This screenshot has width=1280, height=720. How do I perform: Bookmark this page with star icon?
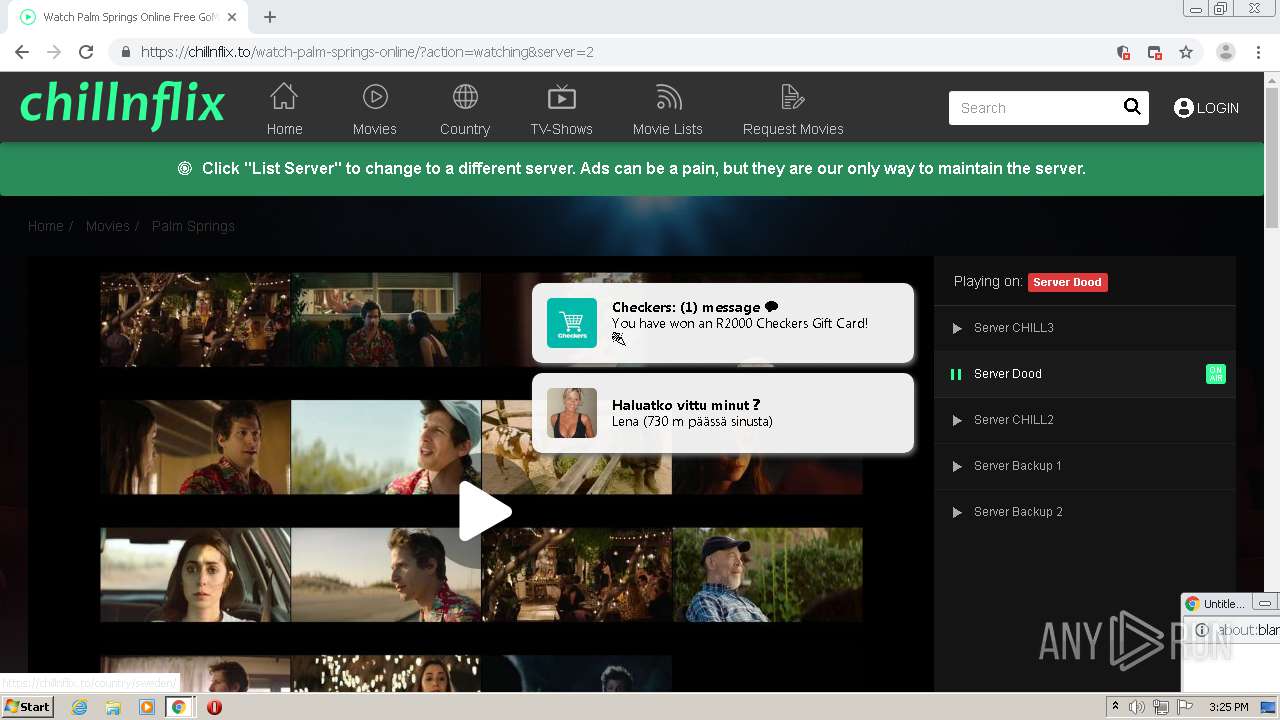point(1186,52)
